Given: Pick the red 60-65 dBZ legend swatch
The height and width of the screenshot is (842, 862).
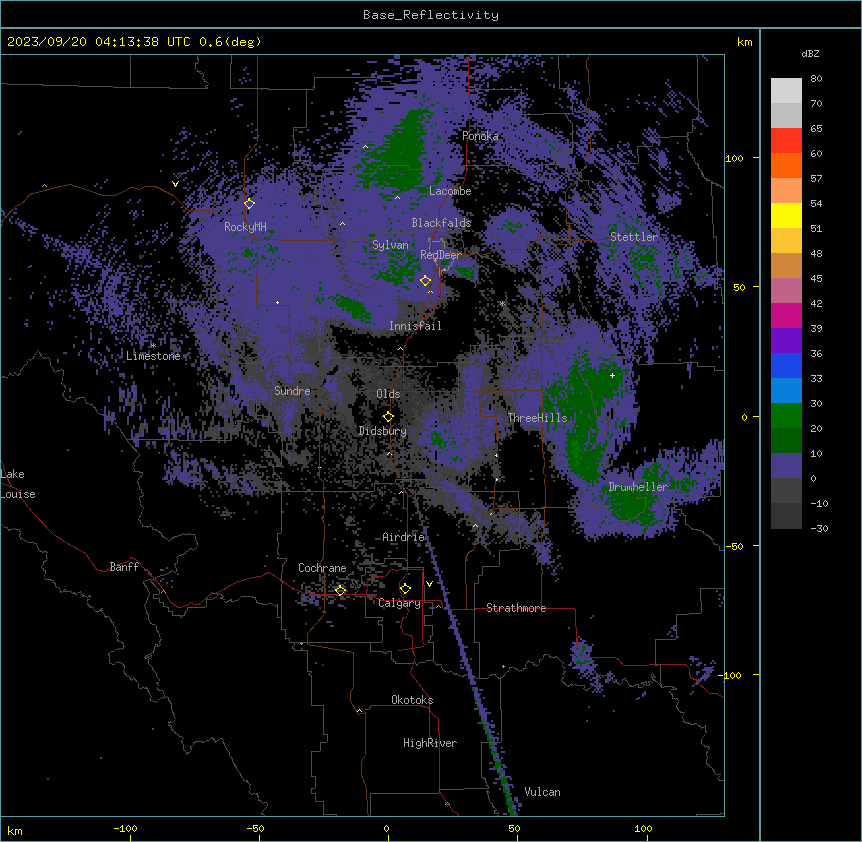Looking at the screenshot, I should tap(786, 141).
